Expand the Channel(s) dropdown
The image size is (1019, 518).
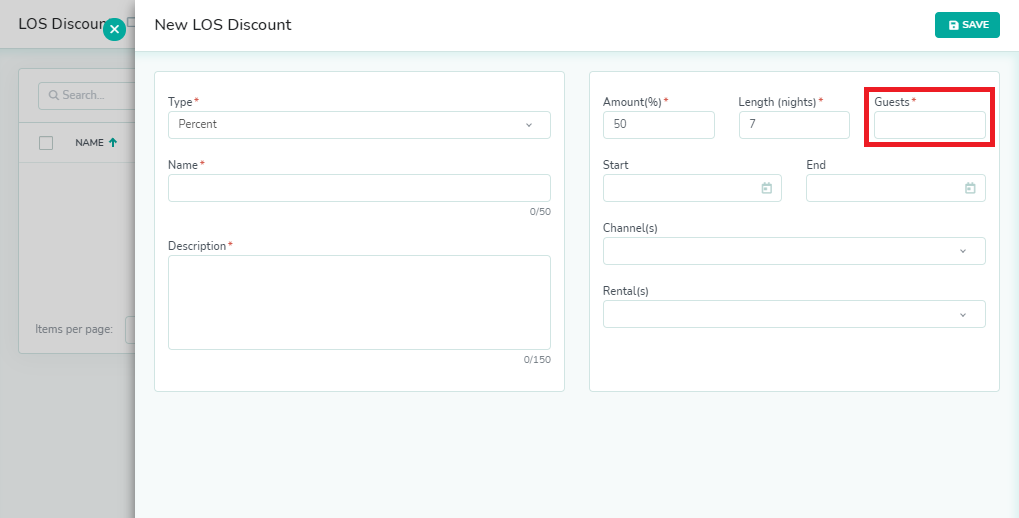794,251
